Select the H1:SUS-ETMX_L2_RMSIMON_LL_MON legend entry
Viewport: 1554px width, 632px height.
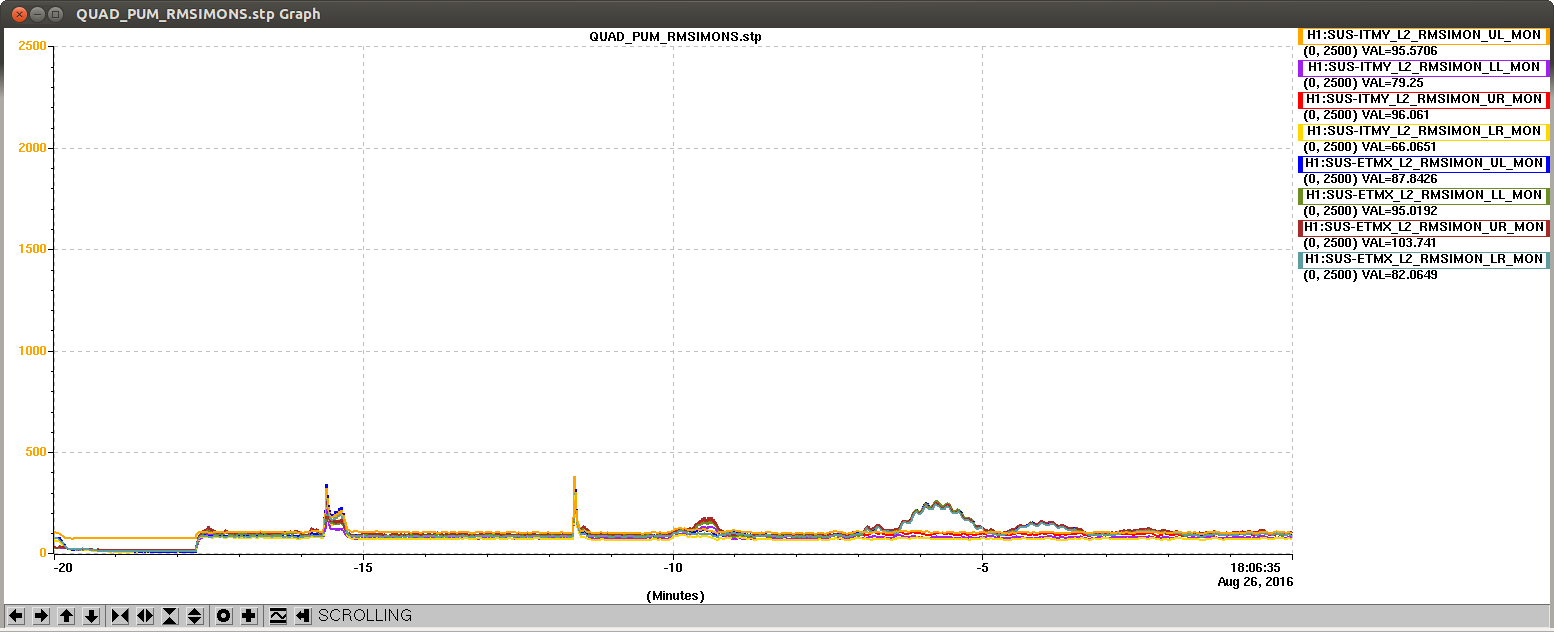pos(1423,195)
